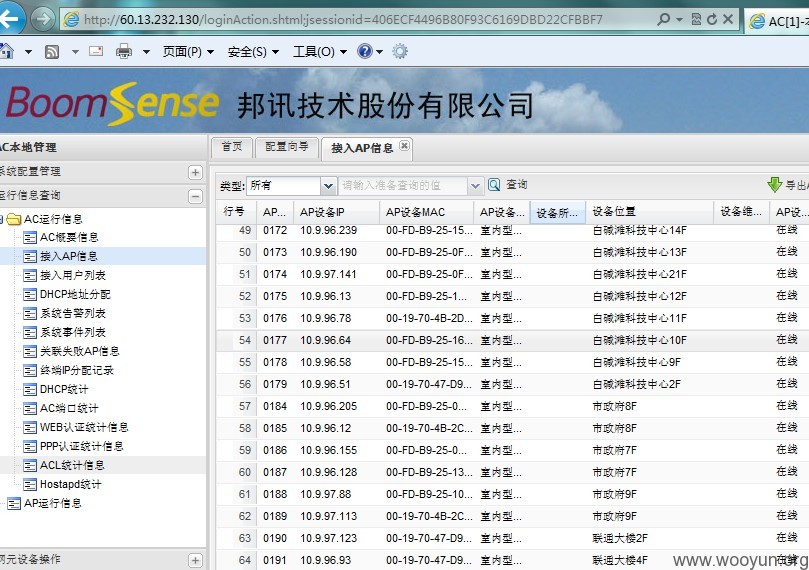The width and height of the screenshot is (809, 570).
Task: Click the green export arrow icon
Action: point(774,184)
